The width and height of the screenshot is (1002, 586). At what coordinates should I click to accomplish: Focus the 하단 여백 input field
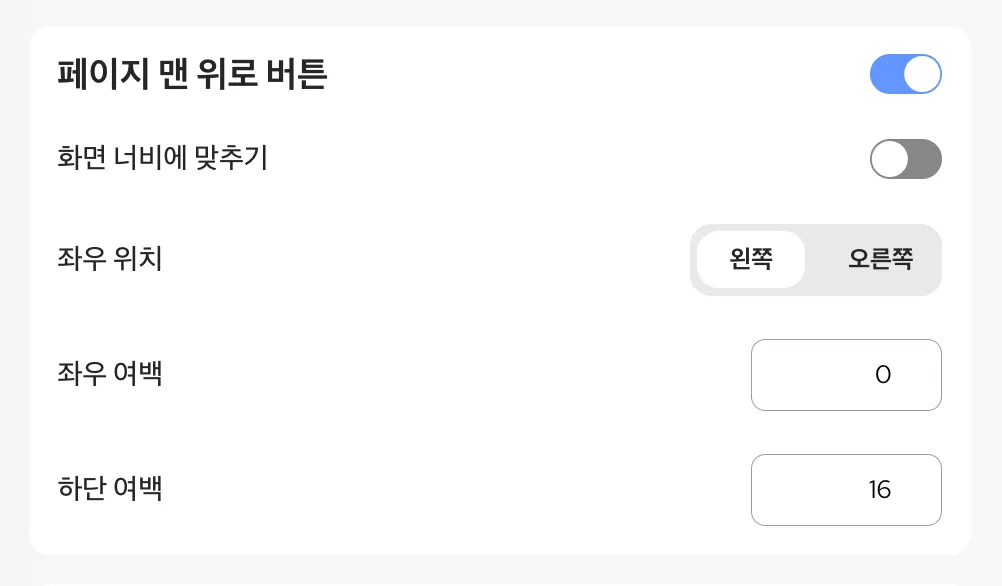pyautogui.click(x=846, y=490)
